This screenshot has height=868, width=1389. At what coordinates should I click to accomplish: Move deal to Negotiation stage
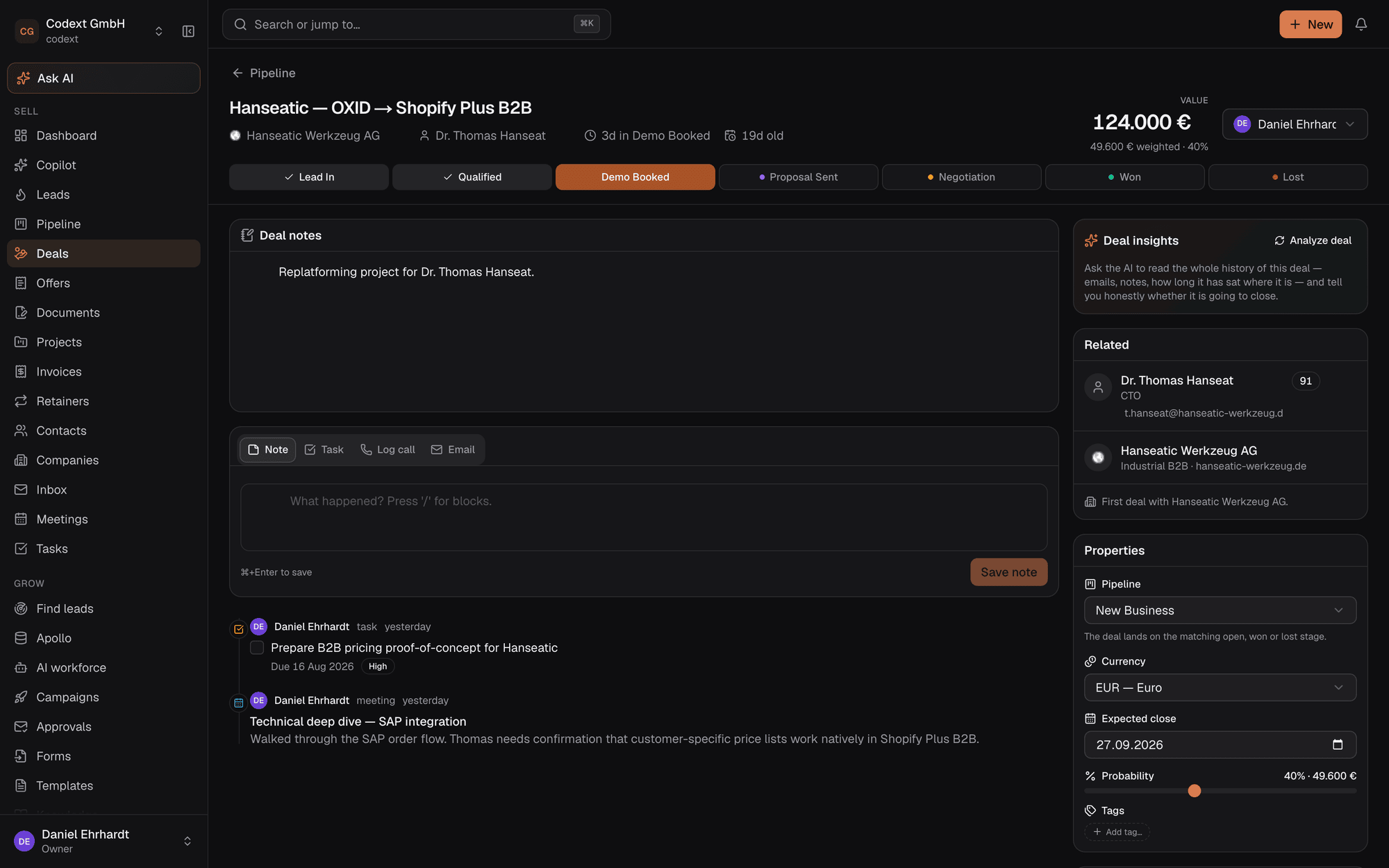pyautogui.click(x=961, y=177)
